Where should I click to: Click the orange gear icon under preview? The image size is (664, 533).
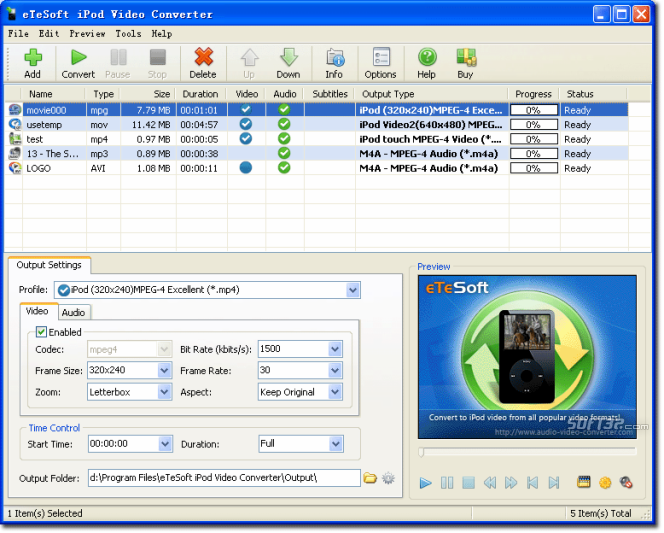(x=605, y=483)
